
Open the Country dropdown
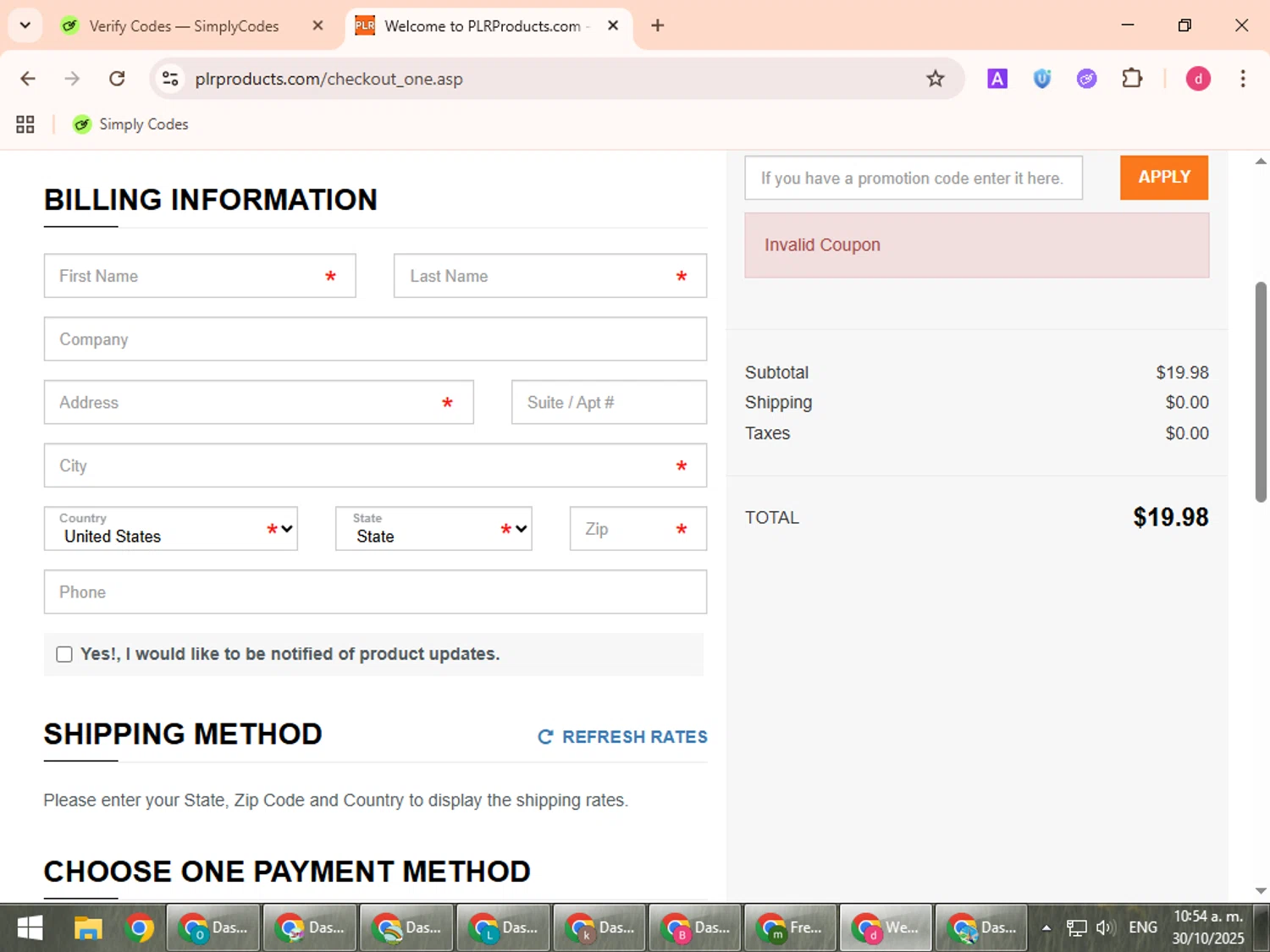(170, 529)
